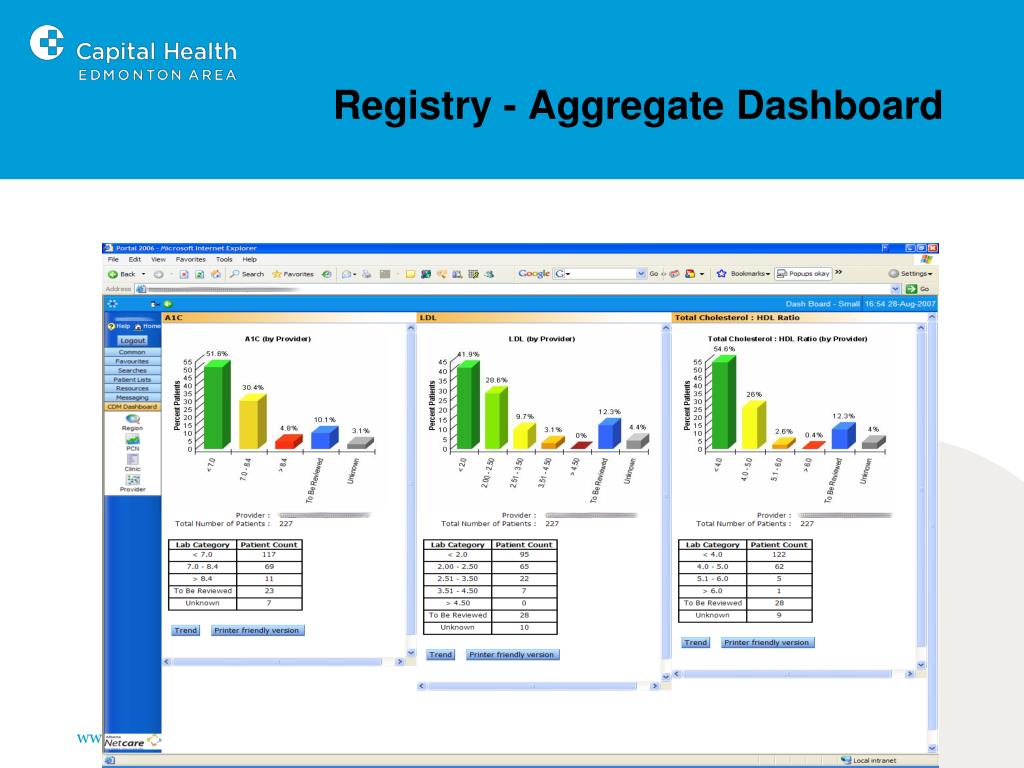The width and height of the screenshot is (1024, 768).
Task: Click the Logout button
Action: click(x=133, y=340)
